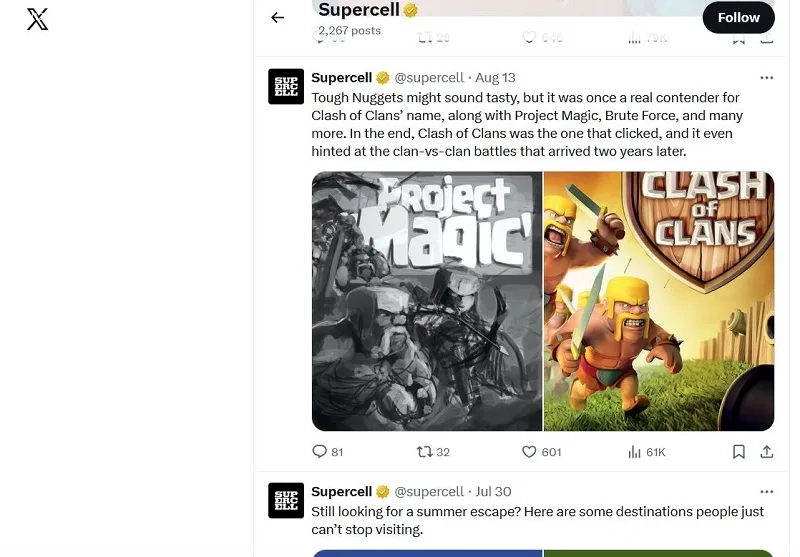Open the X home logo
Viewport: 800px width, 557px height.
tap(37, 19)
